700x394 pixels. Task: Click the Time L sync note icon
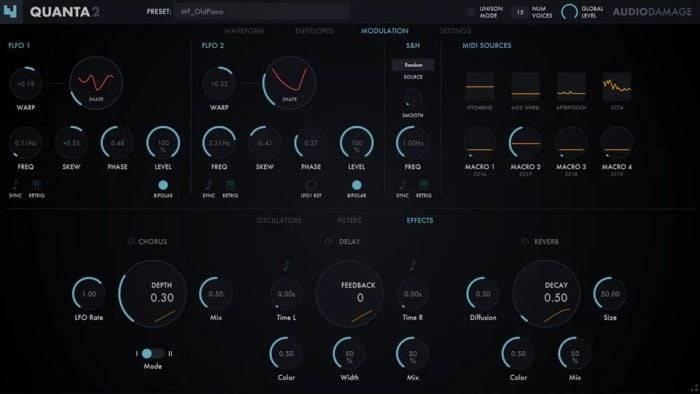tap(286, 266)
